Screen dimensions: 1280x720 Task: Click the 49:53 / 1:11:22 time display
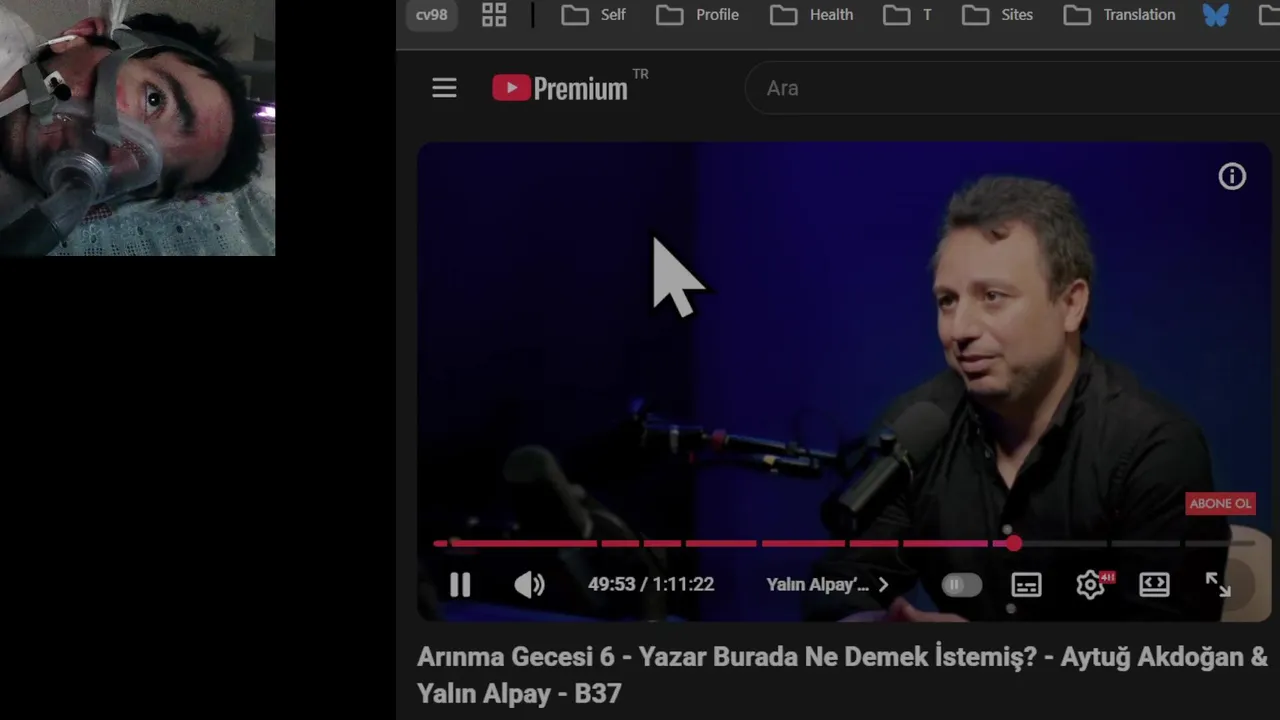pos(651,585)
